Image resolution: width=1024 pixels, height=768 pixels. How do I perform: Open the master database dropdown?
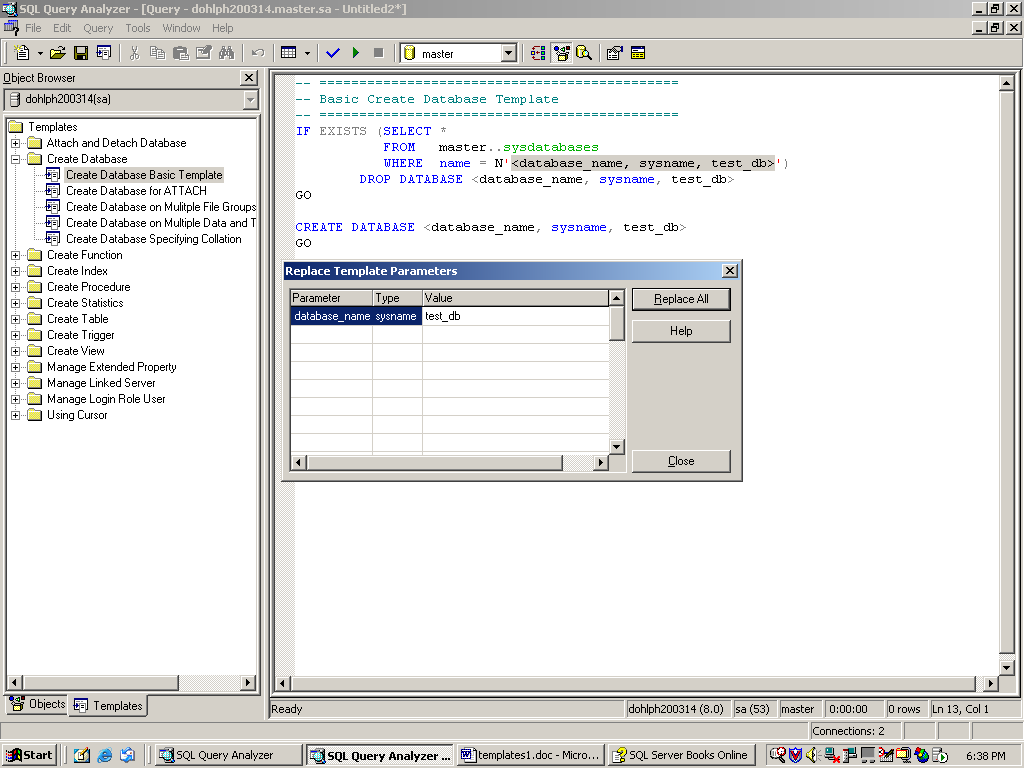508,53
